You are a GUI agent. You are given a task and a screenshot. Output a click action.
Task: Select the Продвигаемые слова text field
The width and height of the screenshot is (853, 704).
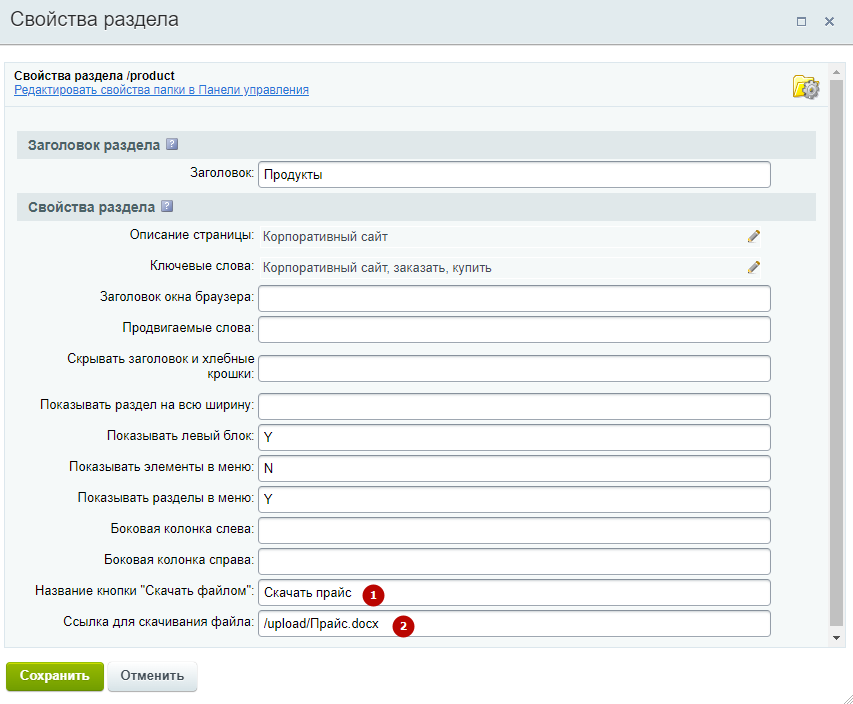pyautogui.click(x=514, y=330)
